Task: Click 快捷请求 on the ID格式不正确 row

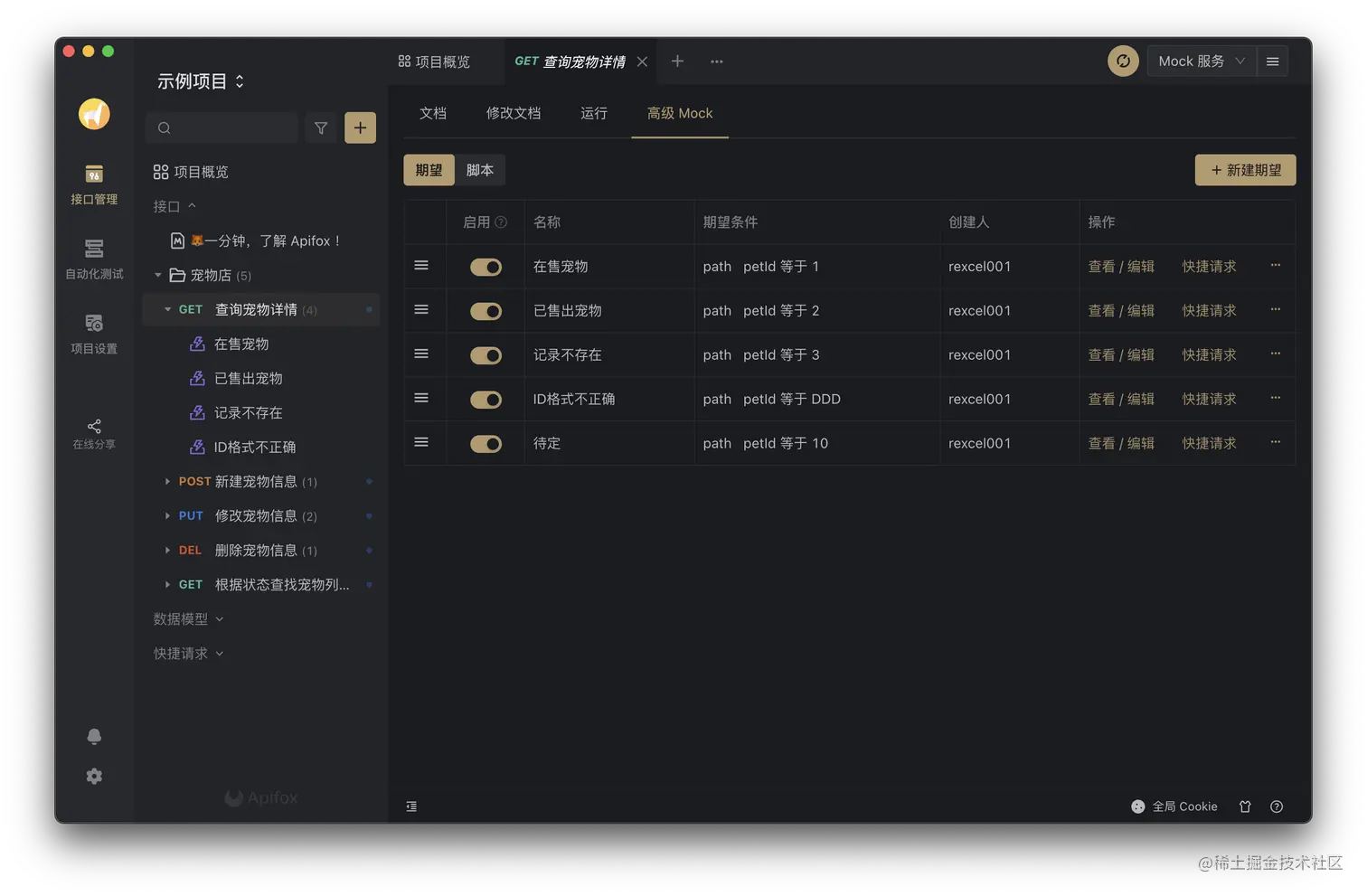Action: 1209,399
